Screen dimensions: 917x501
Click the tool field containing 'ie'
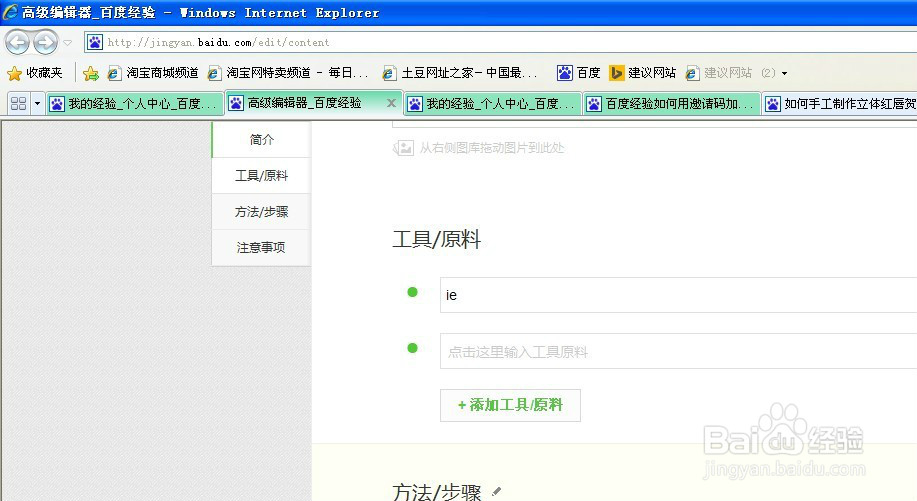click(x=678, y=295)
